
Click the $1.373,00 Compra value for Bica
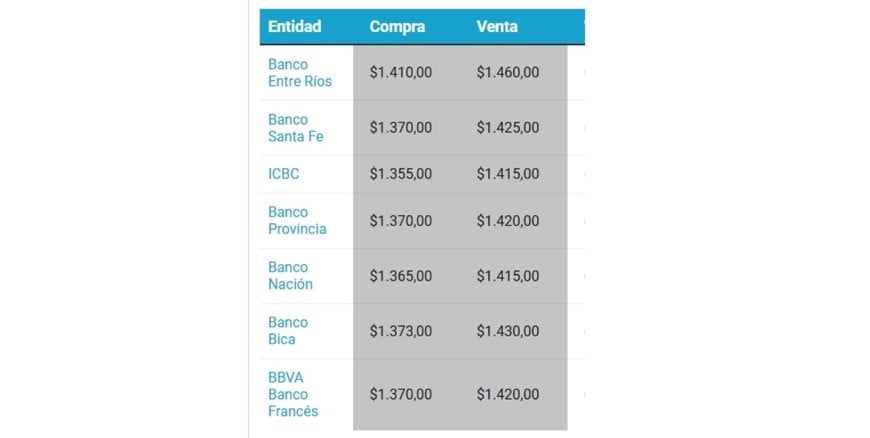click(401, 330)
